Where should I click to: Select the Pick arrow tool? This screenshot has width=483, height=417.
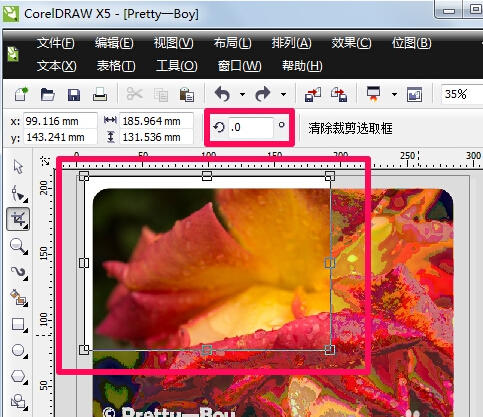pos(18,167)
